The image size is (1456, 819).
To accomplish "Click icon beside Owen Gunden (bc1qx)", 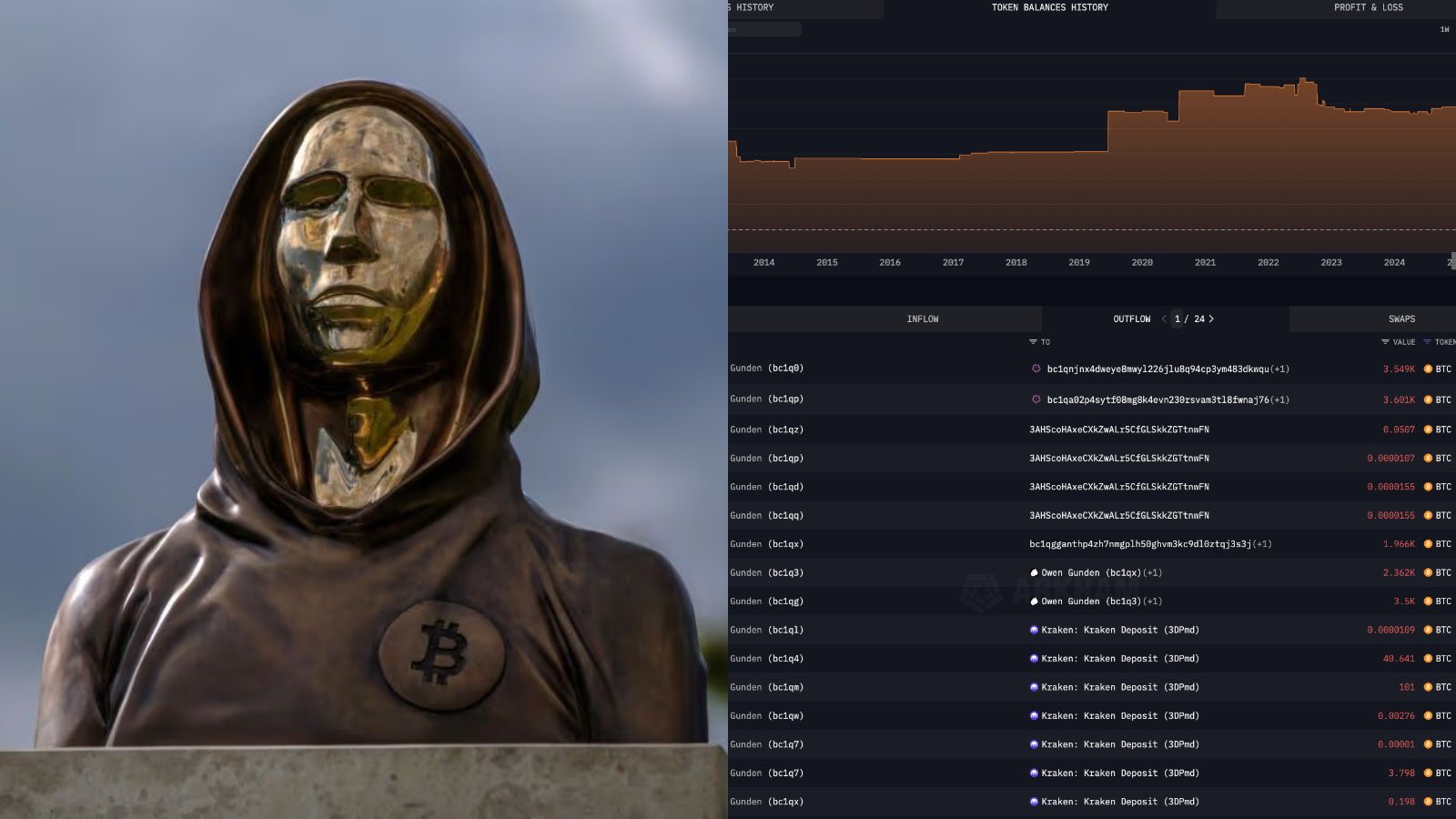I will tap(1034, 573).
